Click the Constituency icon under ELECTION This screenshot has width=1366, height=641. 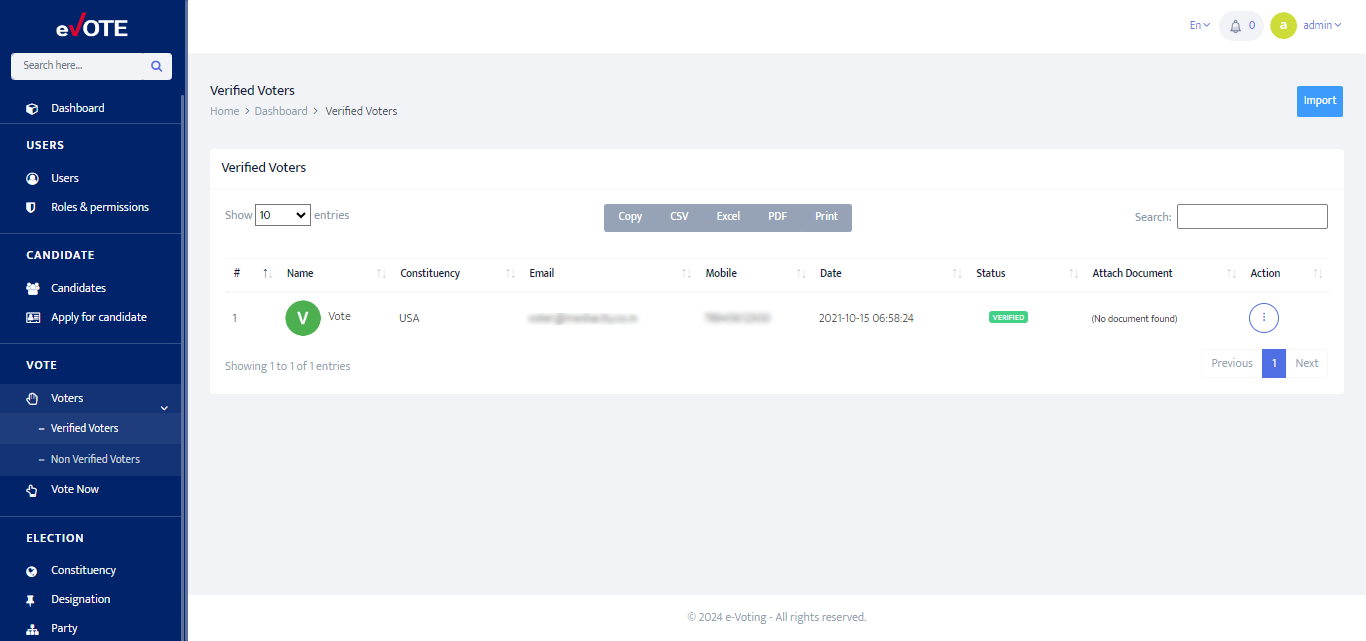coord(32,569)
